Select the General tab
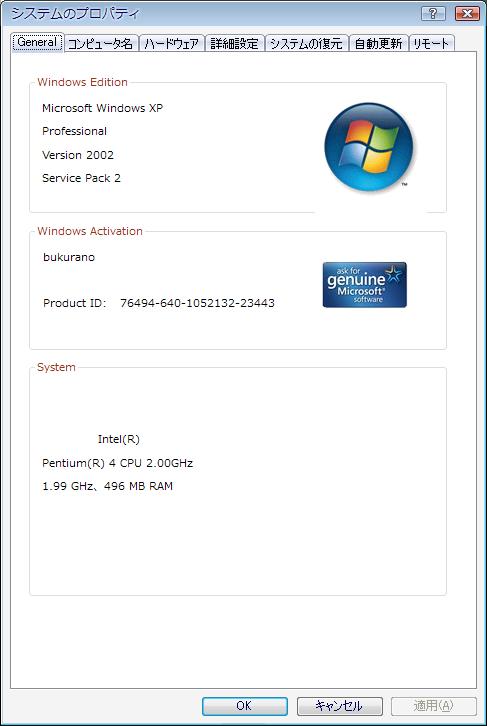487x726 pixels. point(37,43)
